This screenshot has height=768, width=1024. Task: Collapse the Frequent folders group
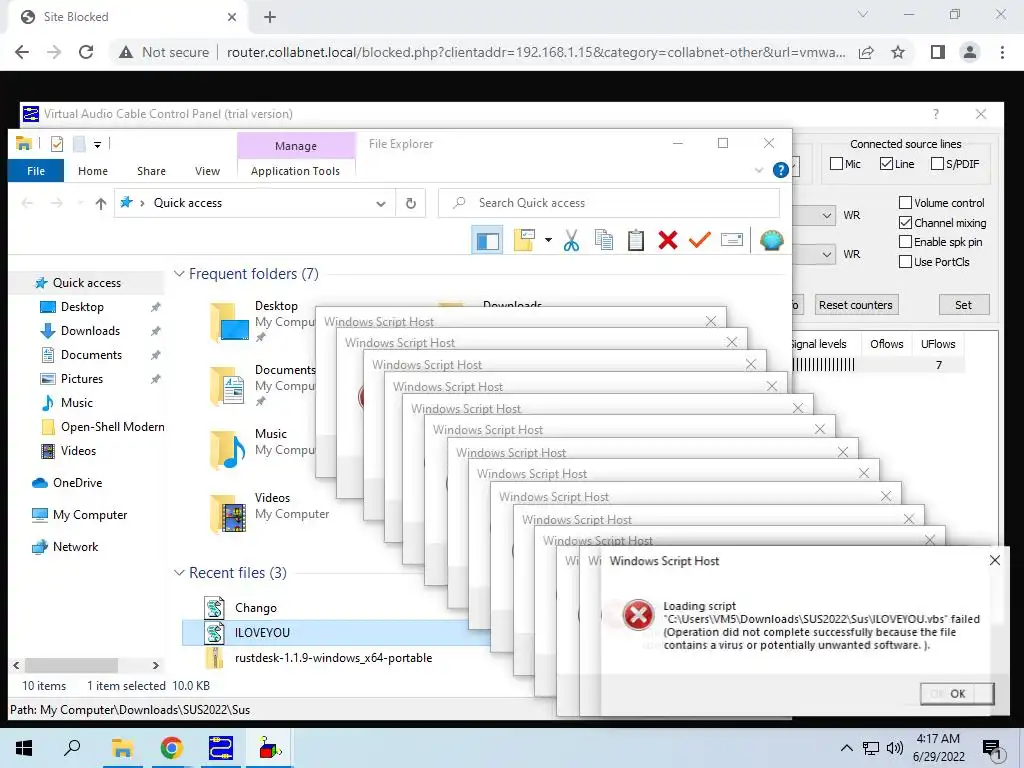tap(179, 274)
